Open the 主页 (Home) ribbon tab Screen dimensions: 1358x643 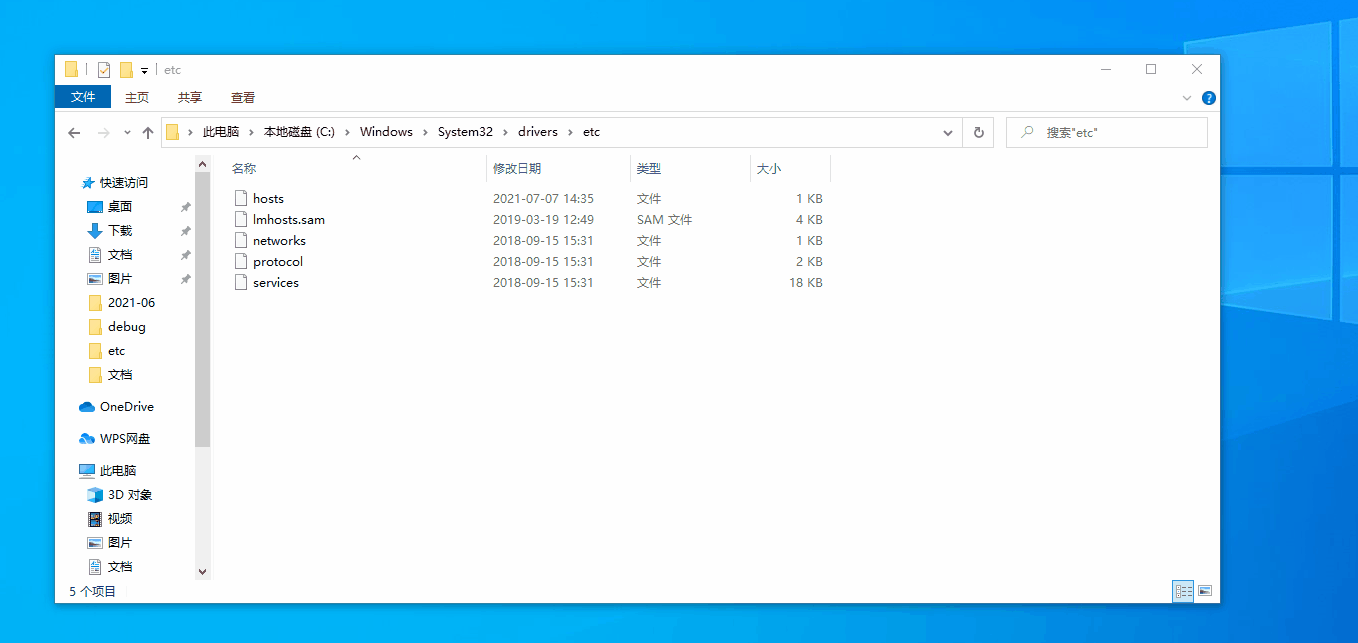137,97
